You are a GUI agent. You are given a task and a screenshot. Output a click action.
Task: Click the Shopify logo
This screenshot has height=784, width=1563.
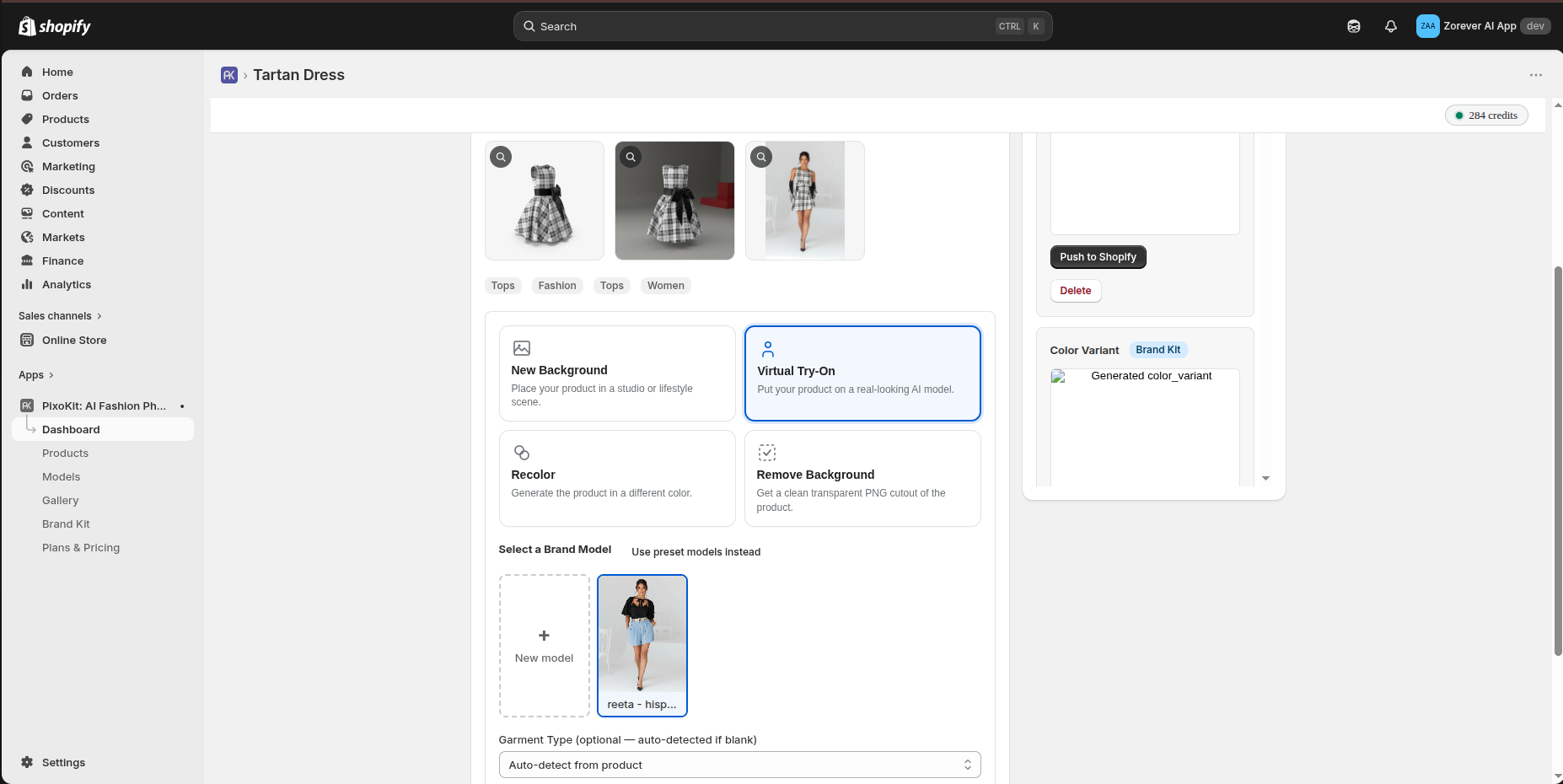tap(55, 26)
